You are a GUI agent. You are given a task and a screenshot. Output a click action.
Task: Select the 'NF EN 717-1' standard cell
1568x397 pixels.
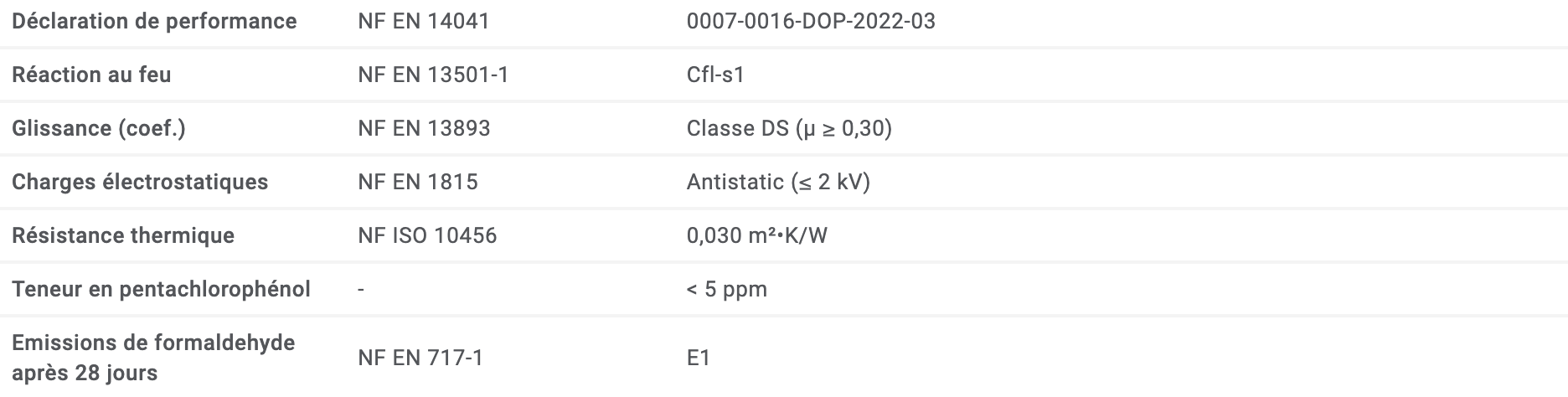[420, 358]
